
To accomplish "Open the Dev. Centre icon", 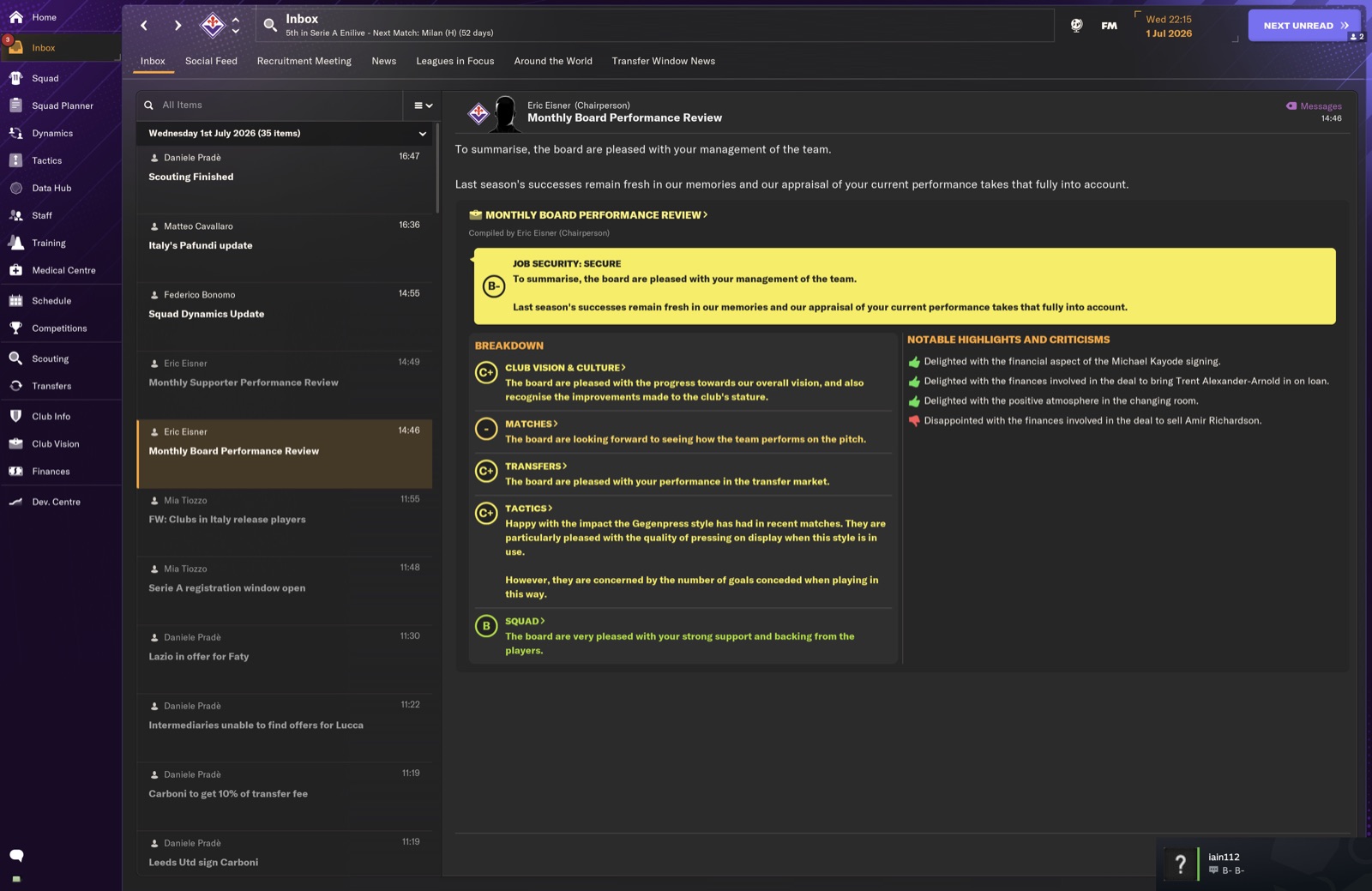I will coord(15,502).
